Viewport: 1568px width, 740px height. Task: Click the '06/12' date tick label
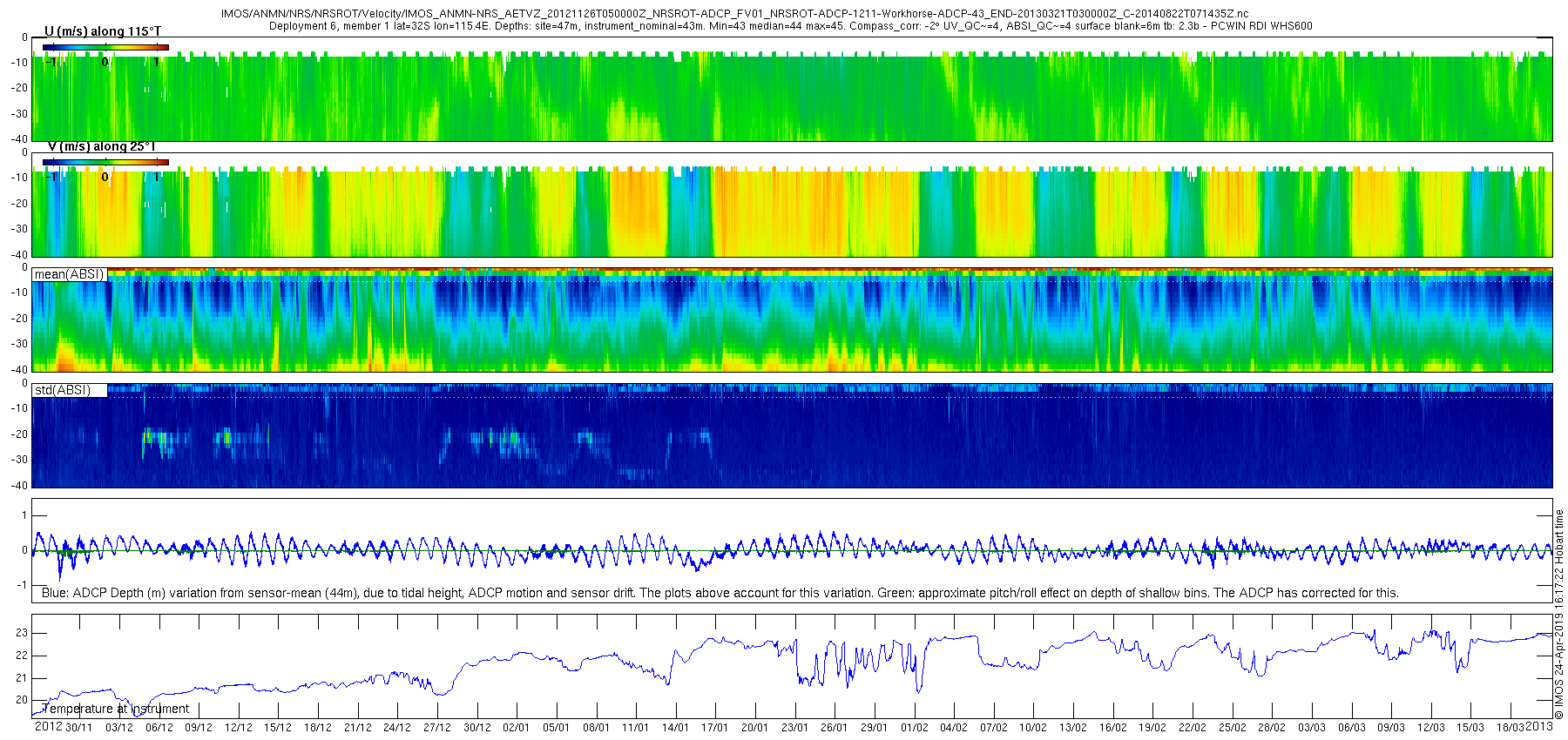click(159, 728)
